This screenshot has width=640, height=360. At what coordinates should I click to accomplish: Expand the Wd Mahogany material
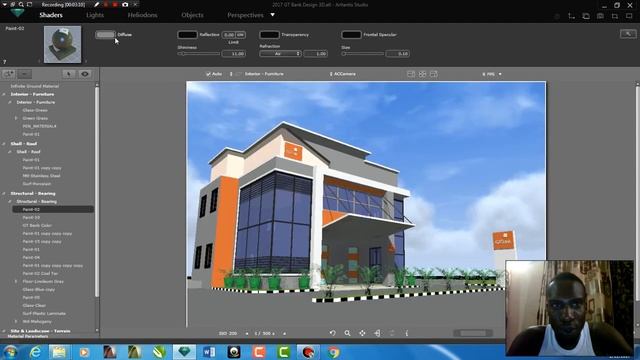pos(16,322)
